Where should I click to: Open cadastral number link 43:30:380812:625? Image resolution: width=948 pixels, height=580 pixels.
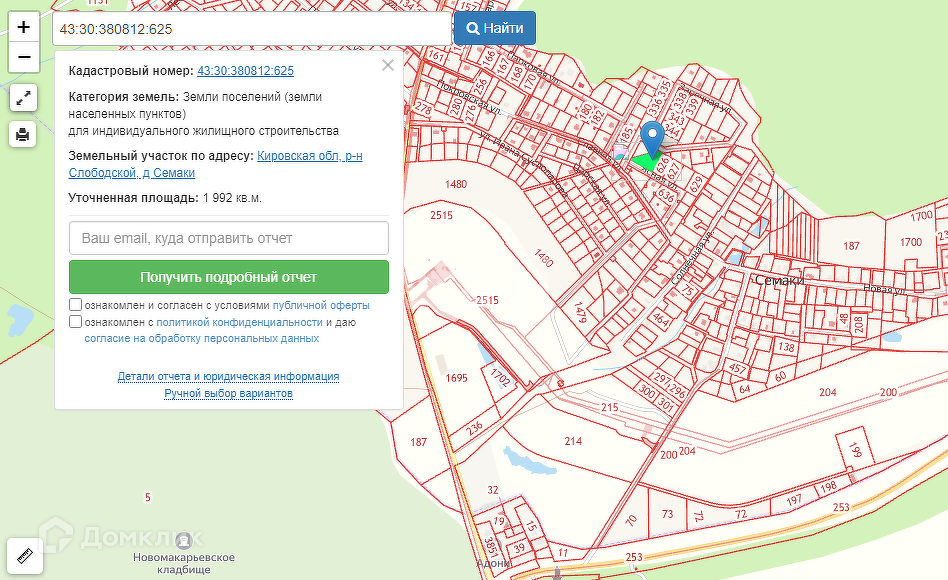coord(245,71)
